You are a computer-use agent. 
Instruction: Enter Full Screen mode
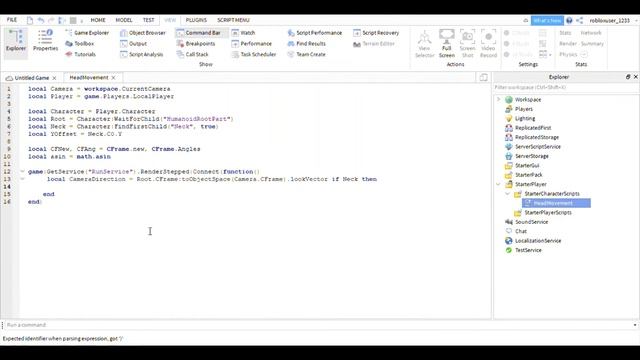pos(447,43)
